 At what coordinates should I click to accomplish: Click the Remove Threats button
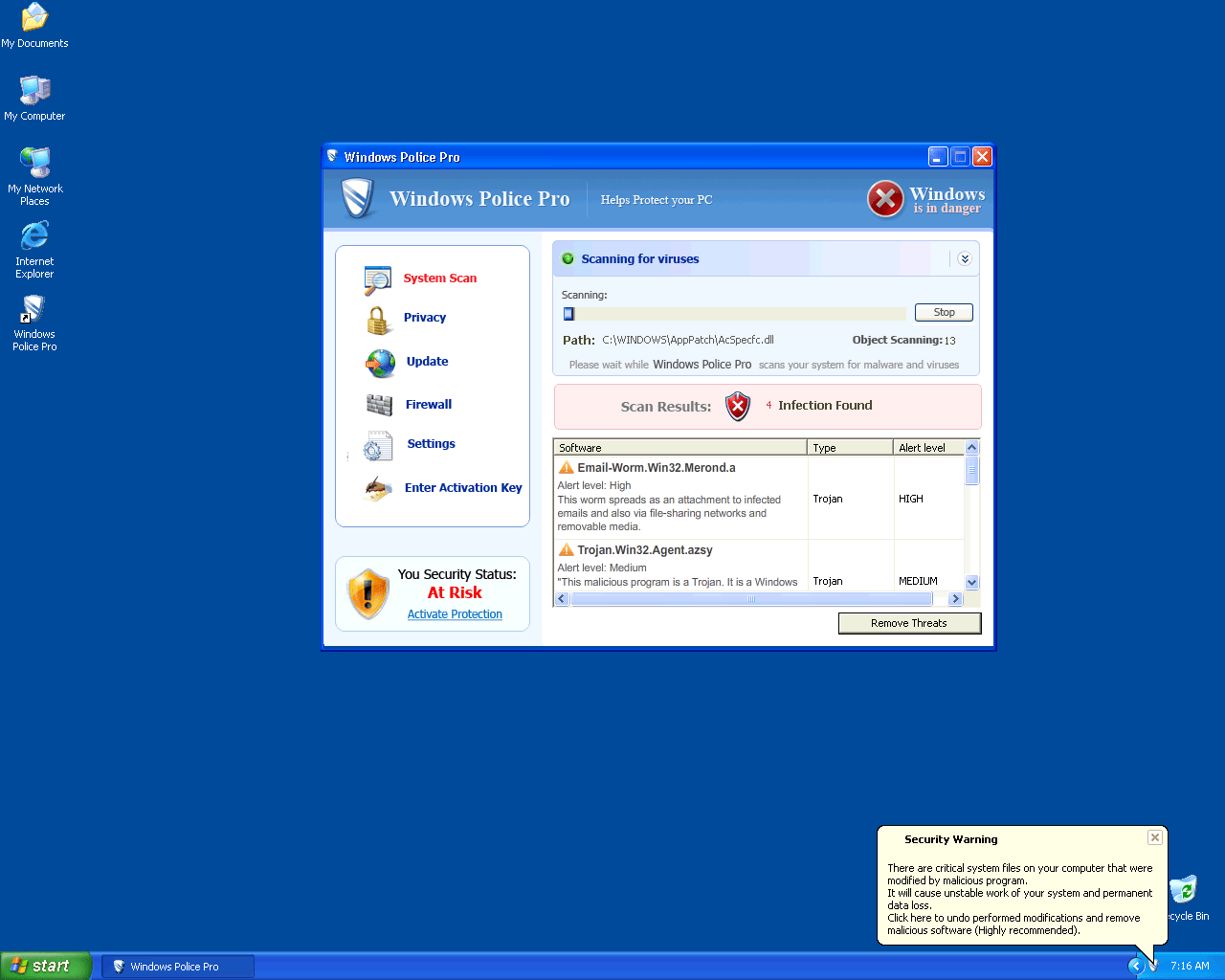[909, 623]
